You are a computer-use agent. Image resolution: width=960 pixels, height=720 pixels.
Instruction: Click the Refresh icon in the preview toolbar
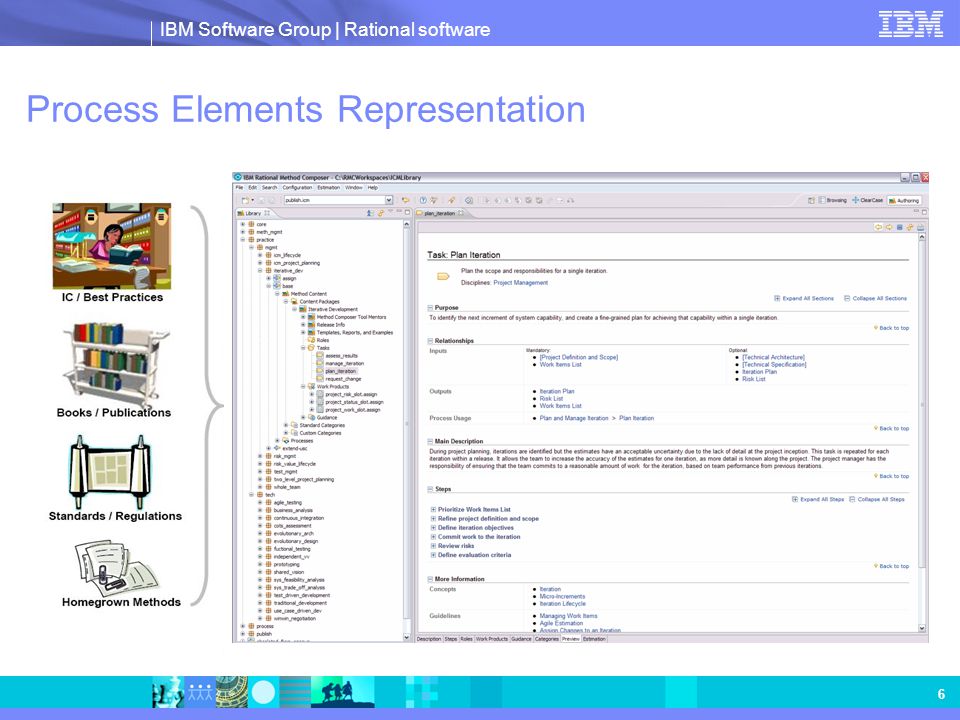pyautogui.click(x=910, y=227)
